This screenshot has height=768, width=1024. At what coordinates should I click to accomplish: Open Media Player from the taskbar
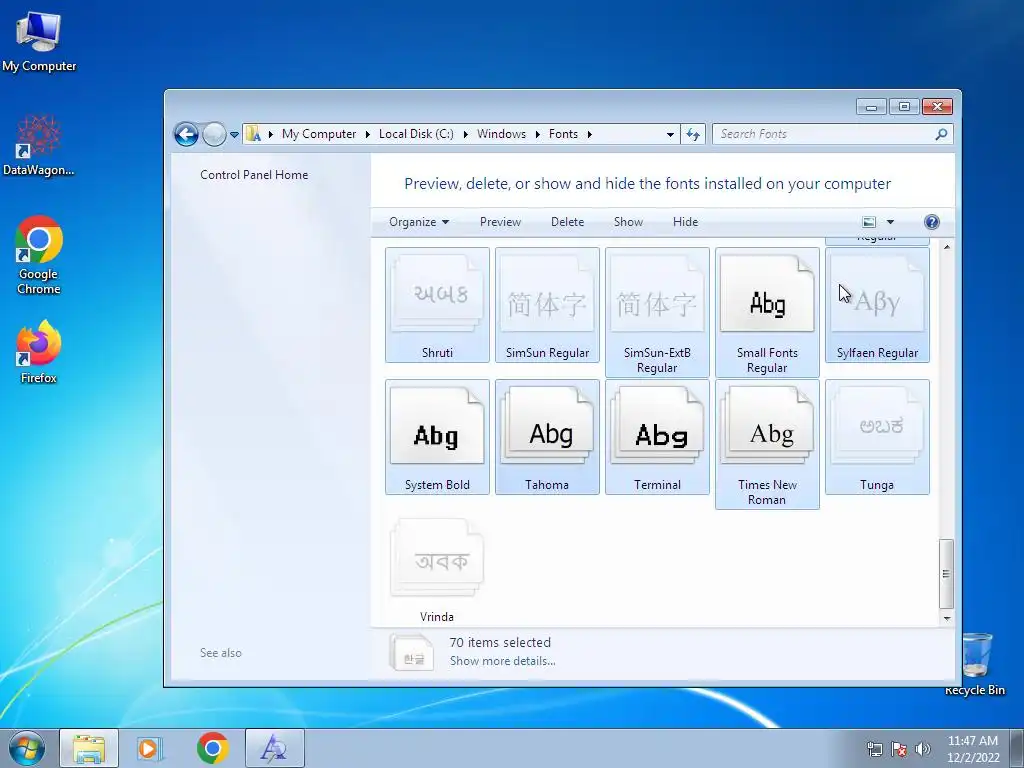click(x=150, y=748)
